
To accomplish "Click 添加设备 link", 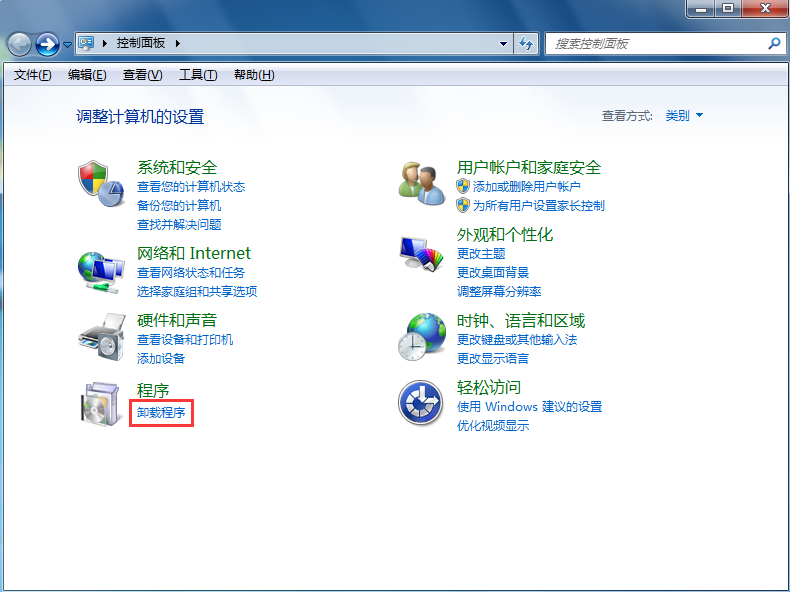I will (161, 358).
